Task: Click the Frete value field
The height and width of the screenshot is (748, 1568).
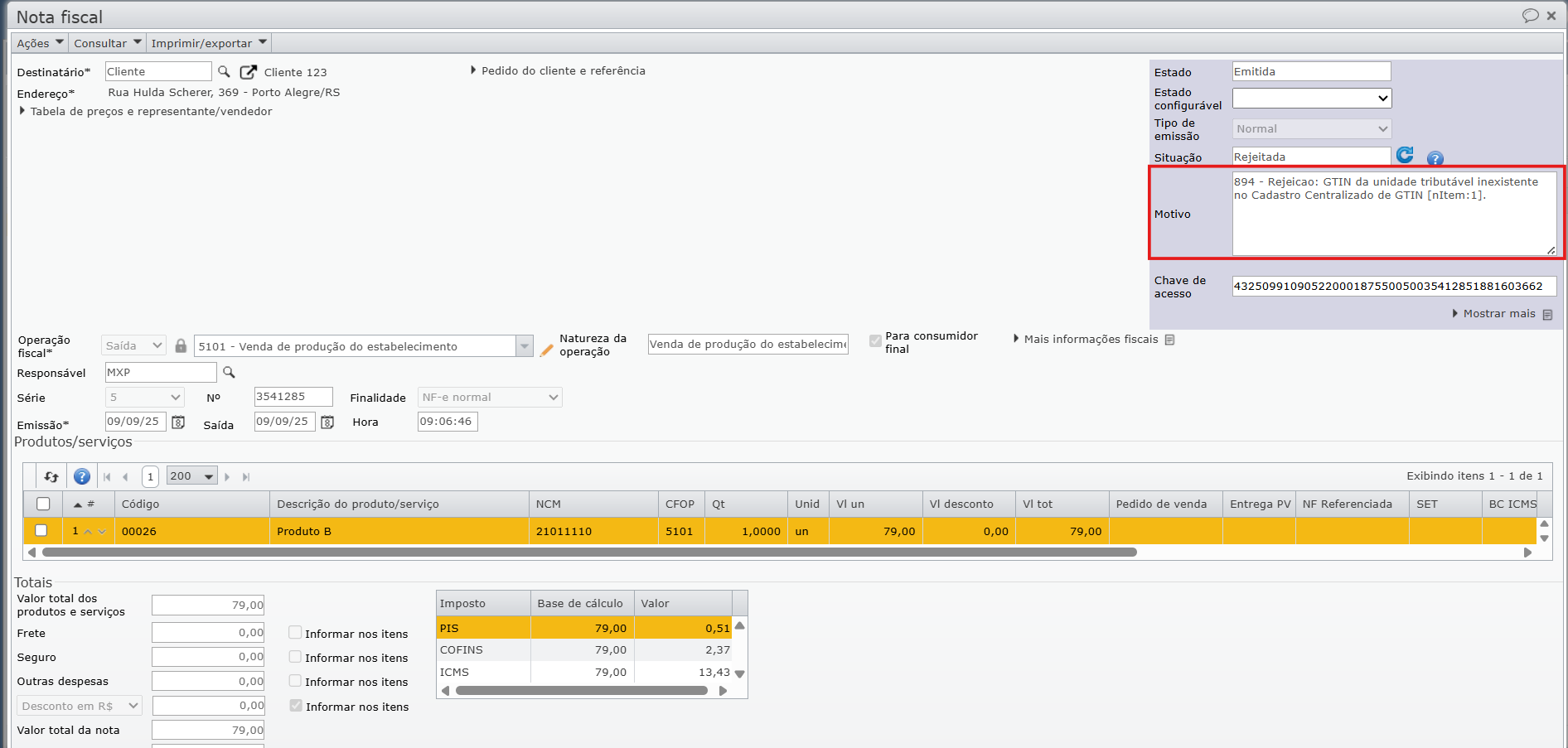Action: click(208, 633)
